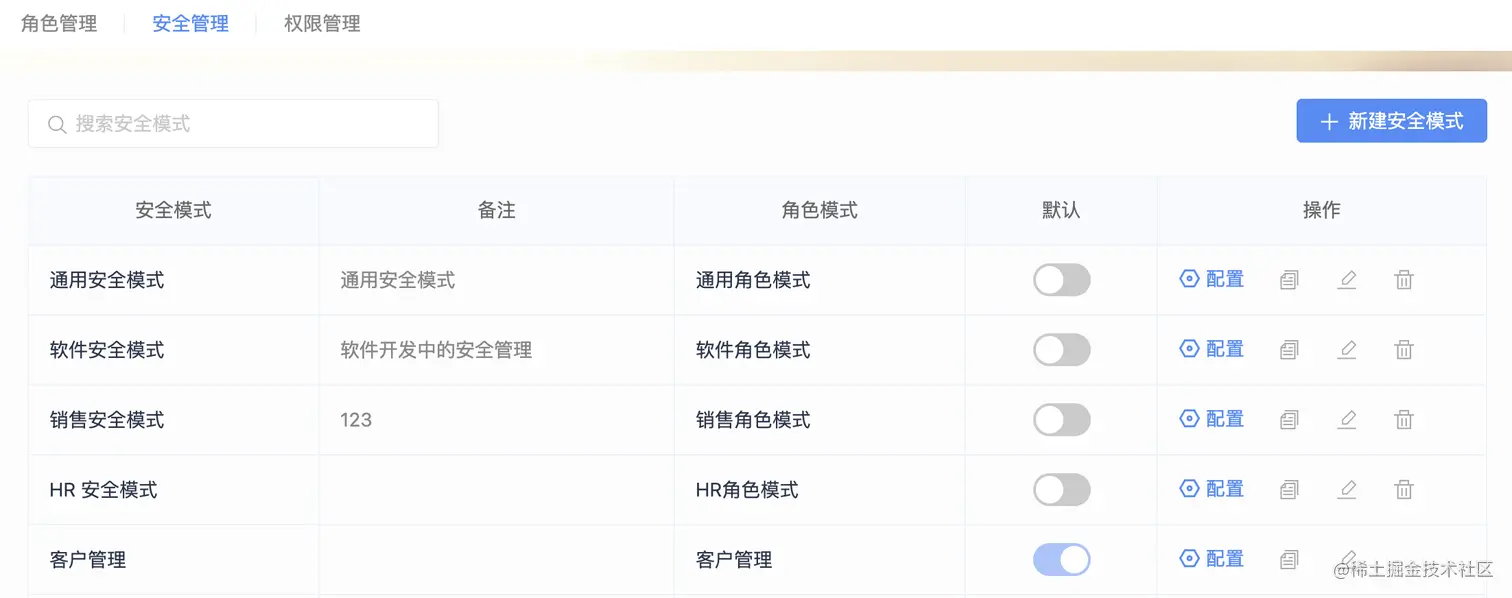Copy the 客户管理 security mode
Image resolution: width=1512 pixels, height=598 pixels.
[1289, 560]
